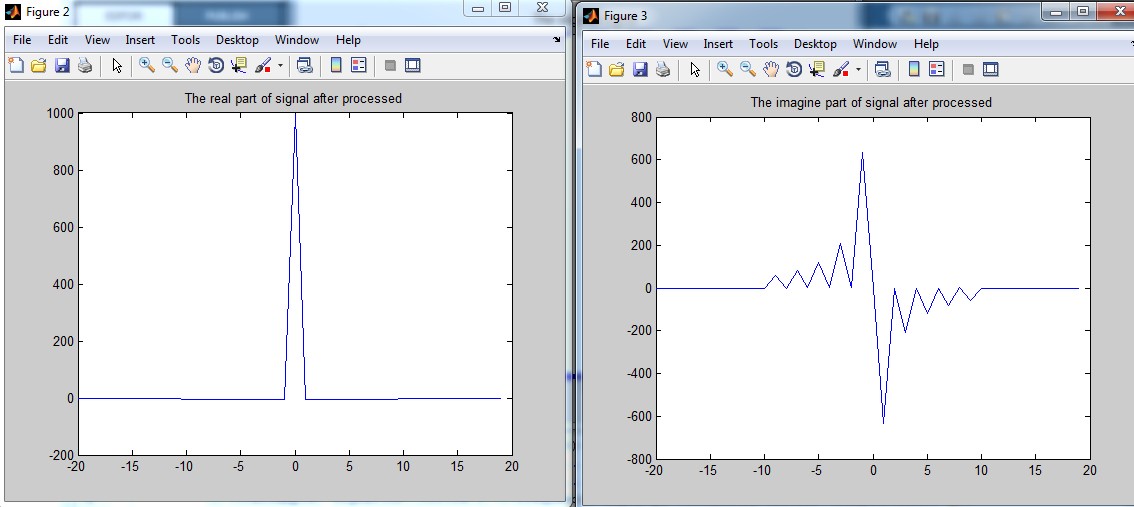Open Help menu in Figure 2

coord(348,40)
